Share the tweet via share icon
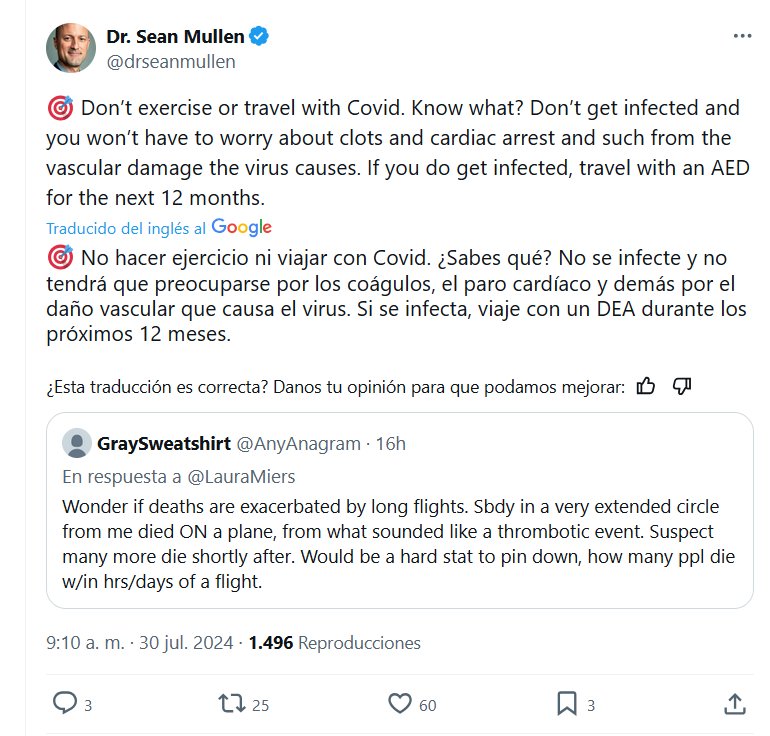The image size is (770, 736). point(734,704)
